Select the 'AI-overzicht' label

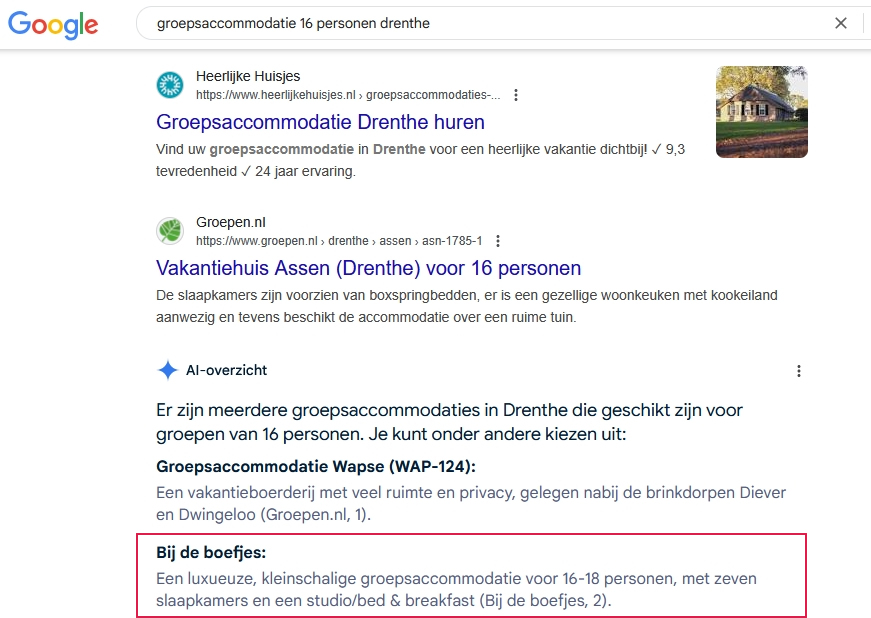[x=227, y=370]
